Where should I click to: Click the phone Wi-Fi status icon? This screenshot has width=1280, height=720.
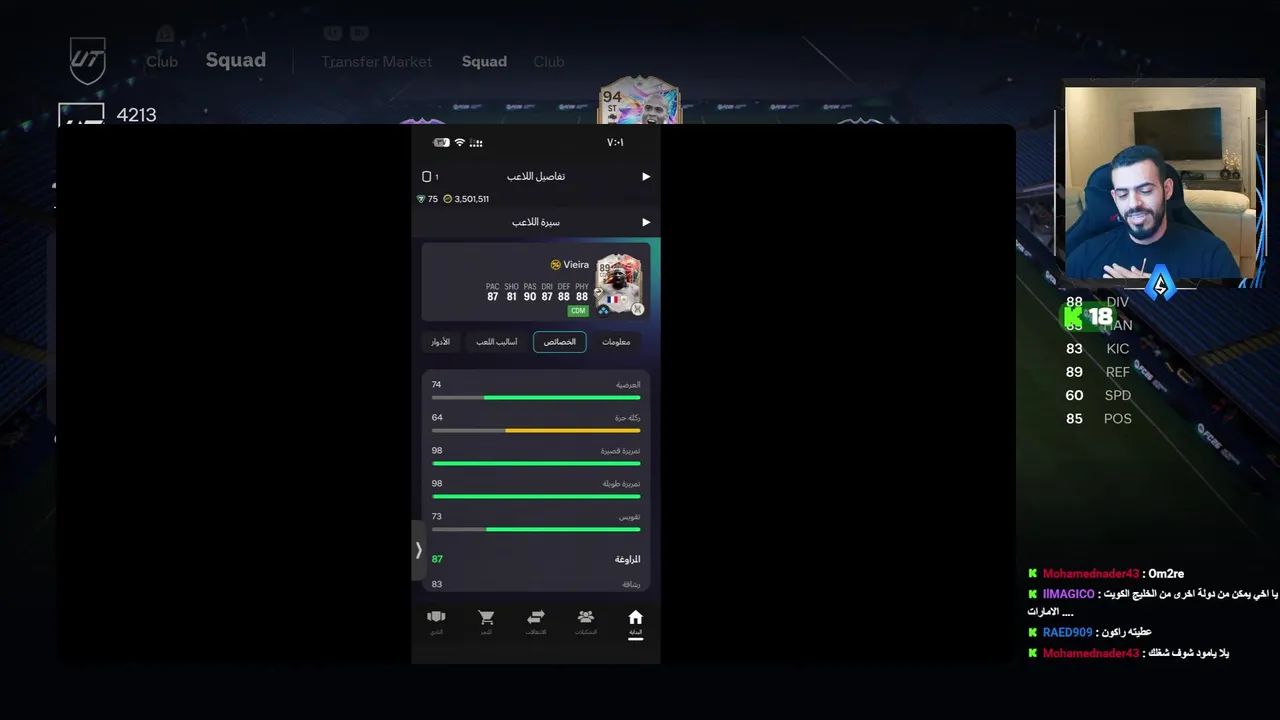460,143
